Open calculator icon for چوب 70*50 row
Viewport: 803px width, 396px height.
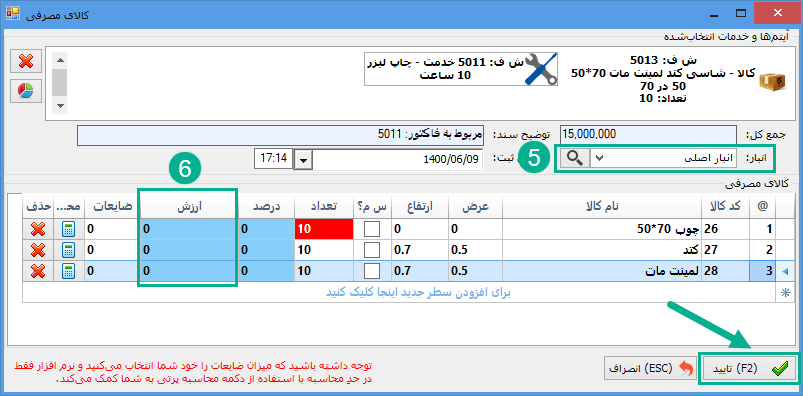68,229
